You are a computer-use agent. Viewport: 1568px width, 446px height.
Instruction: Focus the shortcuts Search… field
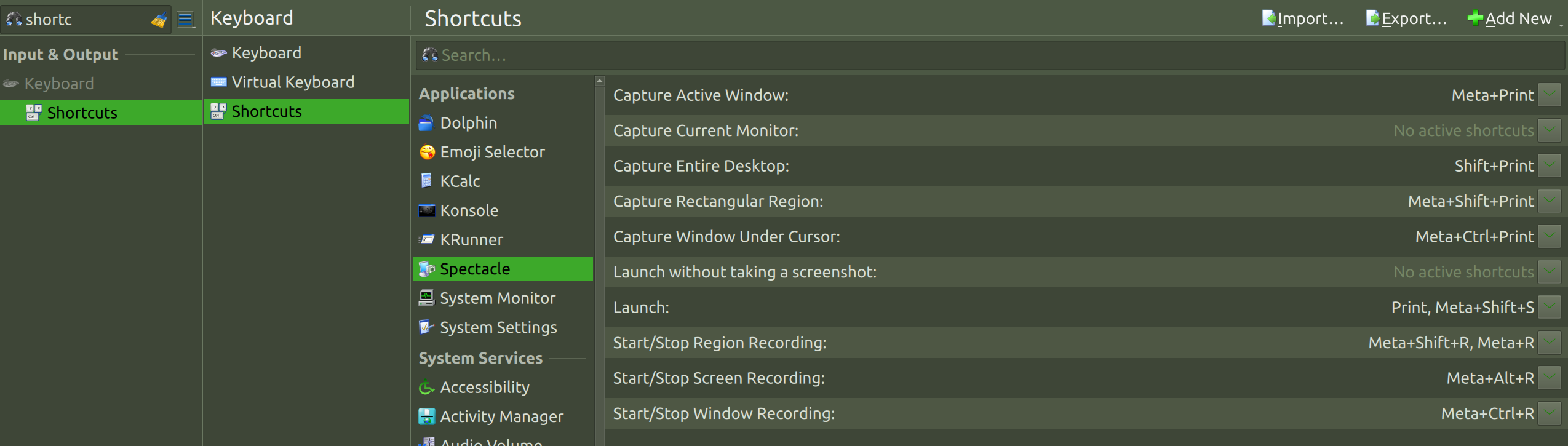tap(990, 55)
